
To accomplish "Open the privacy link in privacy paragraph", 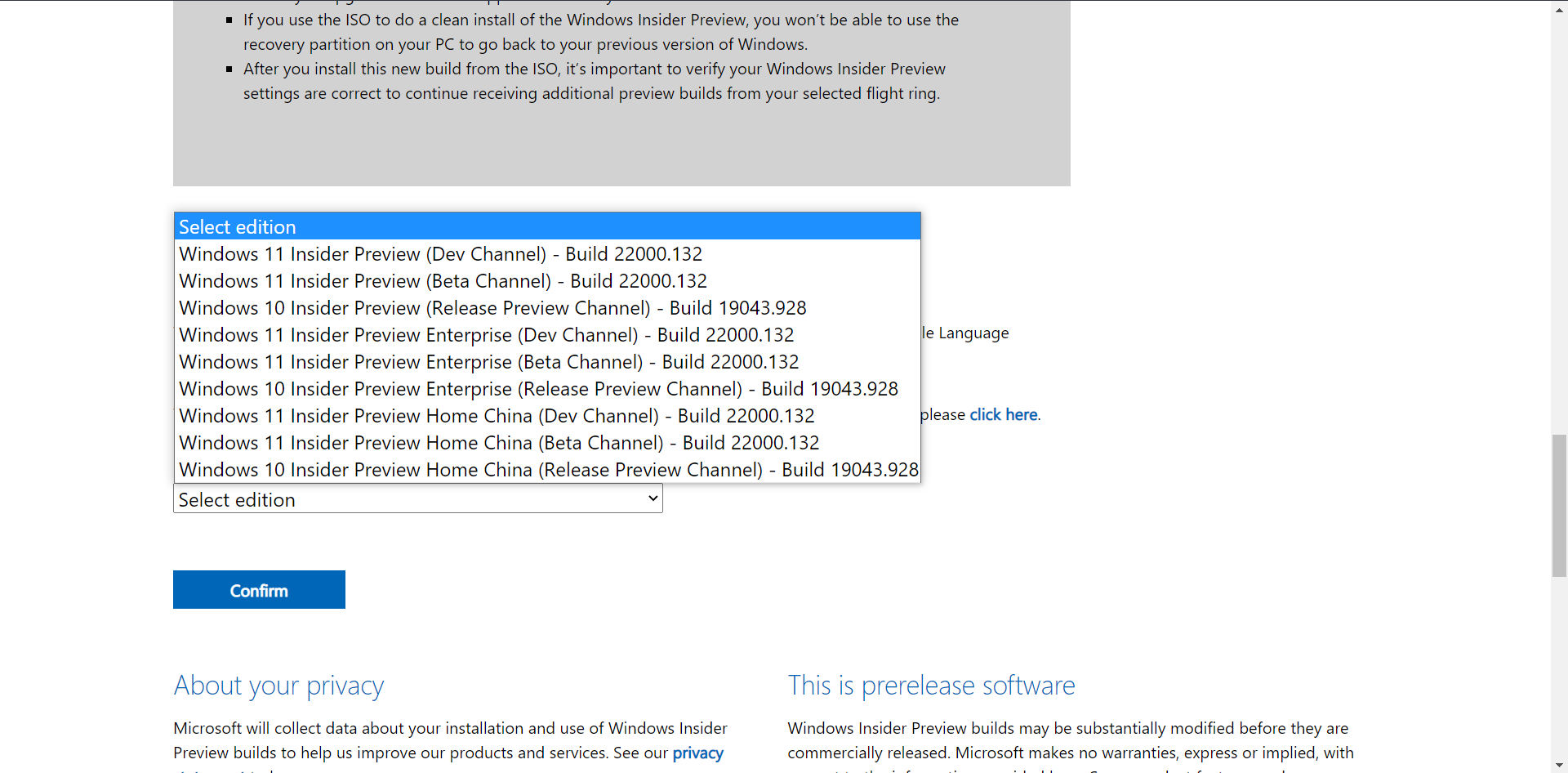I will 697,753.
